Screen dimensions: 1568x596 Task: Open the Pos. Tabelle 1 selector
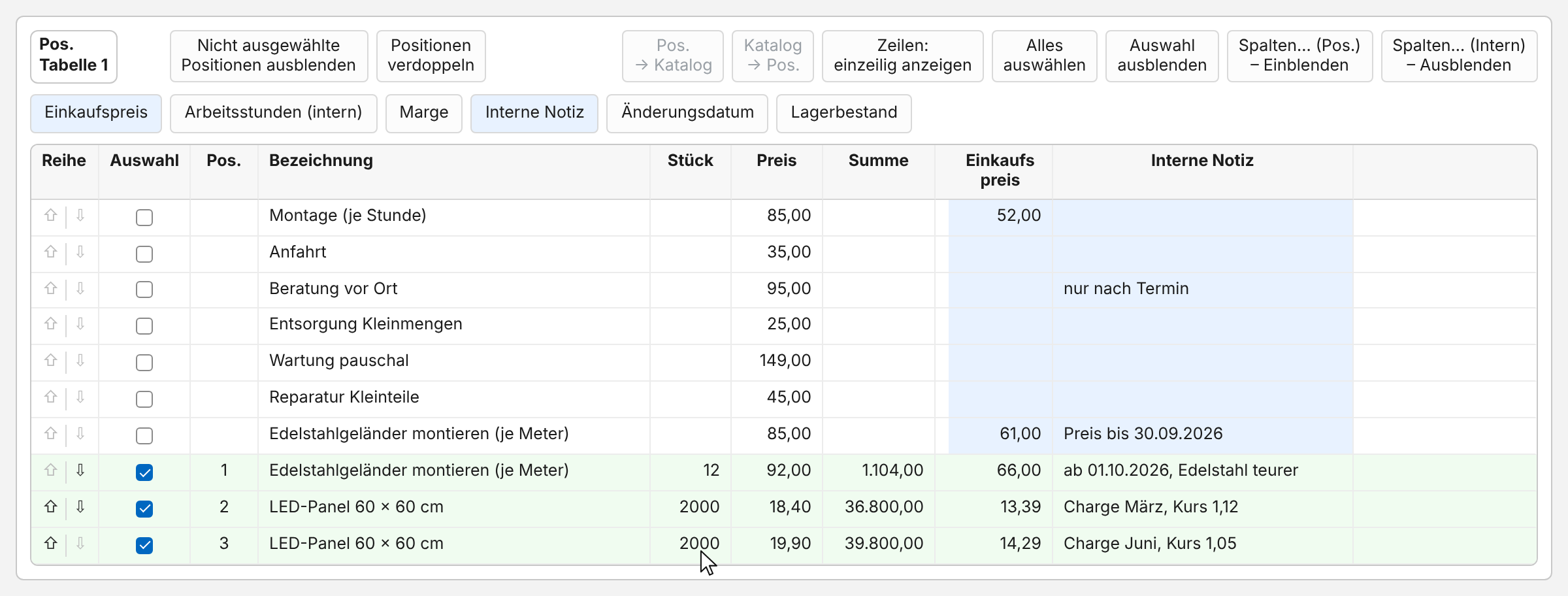[74, 56]
